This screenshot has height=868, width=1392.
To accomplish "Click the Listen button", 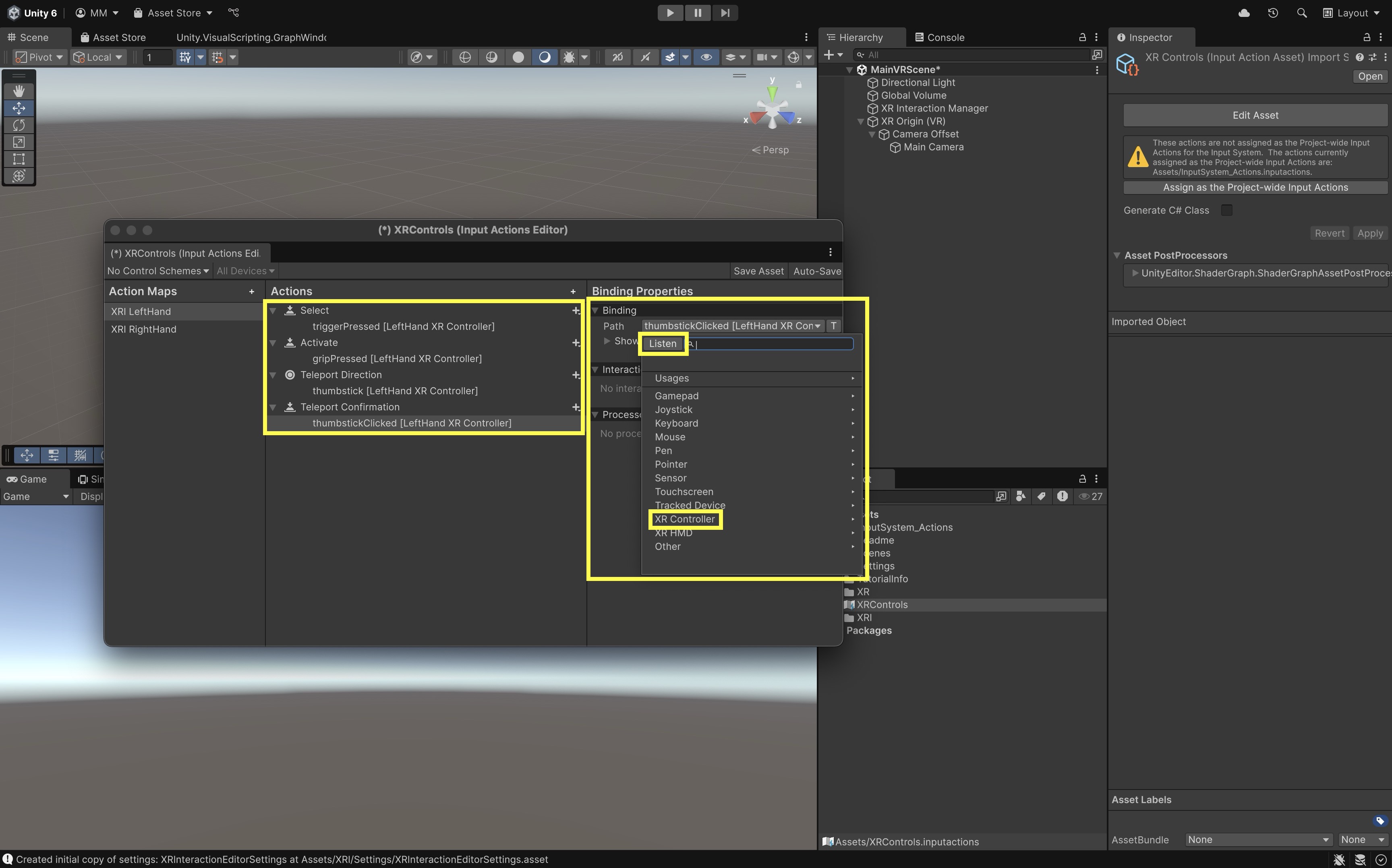I will point(663,343).
